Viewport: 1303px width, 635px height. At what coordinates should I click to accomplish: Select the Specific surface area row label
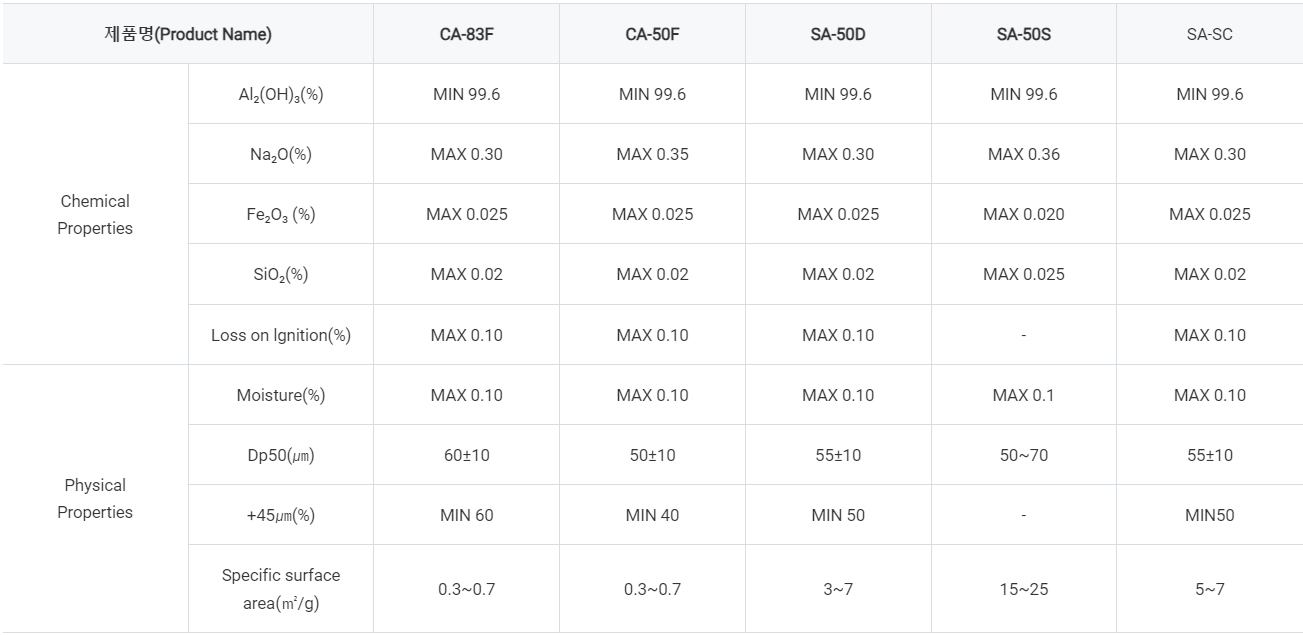click(281, 589)
